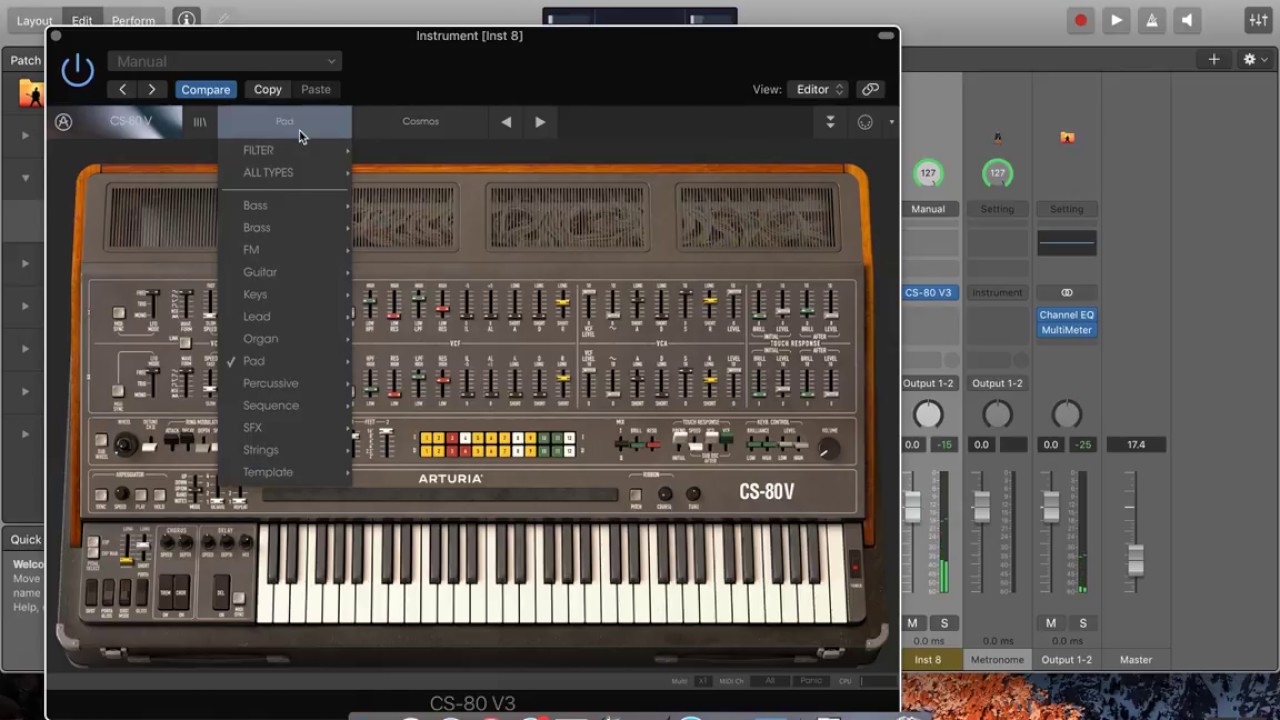Expand Percussive submenu arrow
Screen dimensions: 1280x720
coord(348,383)
